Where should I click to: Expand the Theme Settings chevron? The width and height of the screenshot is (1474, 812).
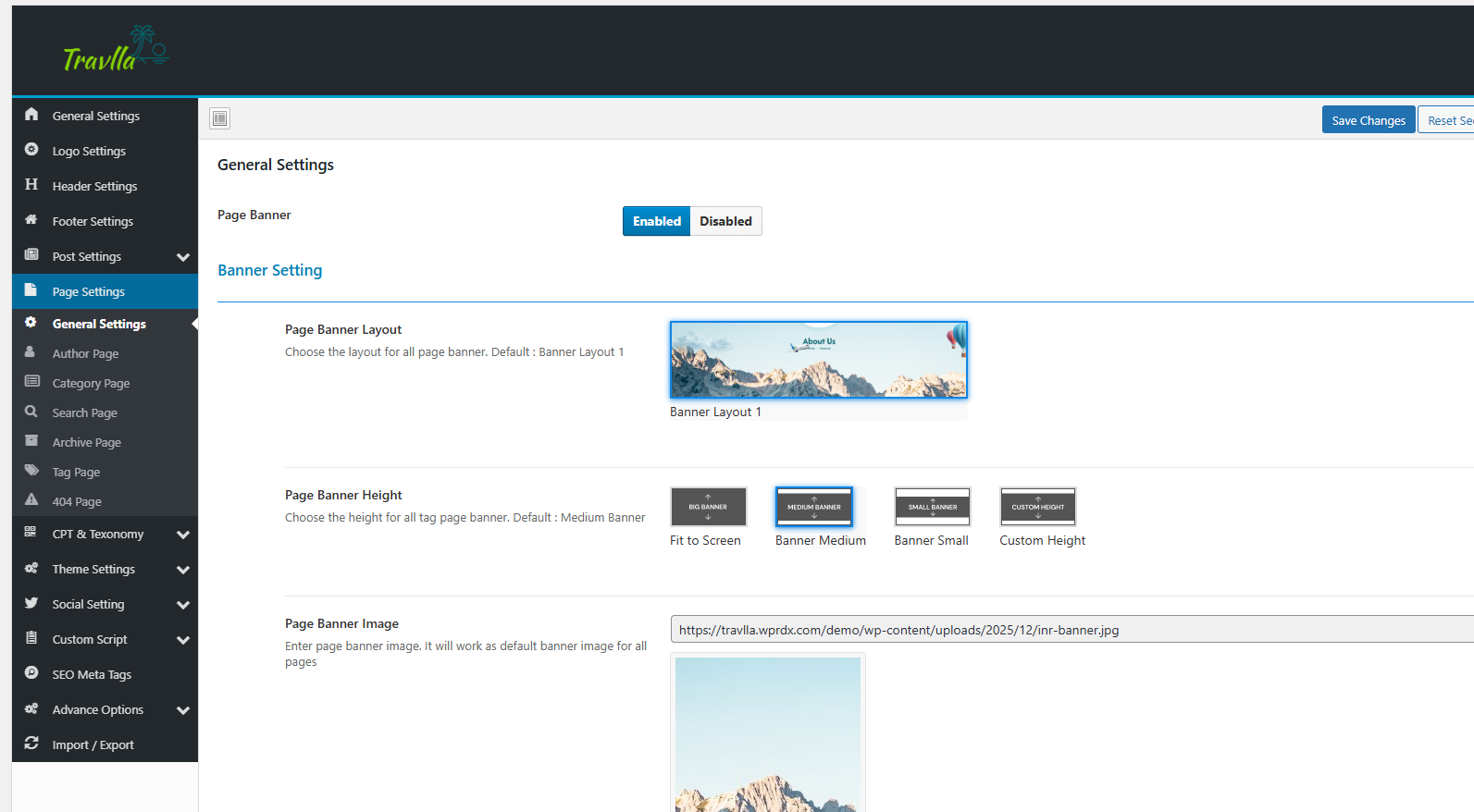point(183,570)
